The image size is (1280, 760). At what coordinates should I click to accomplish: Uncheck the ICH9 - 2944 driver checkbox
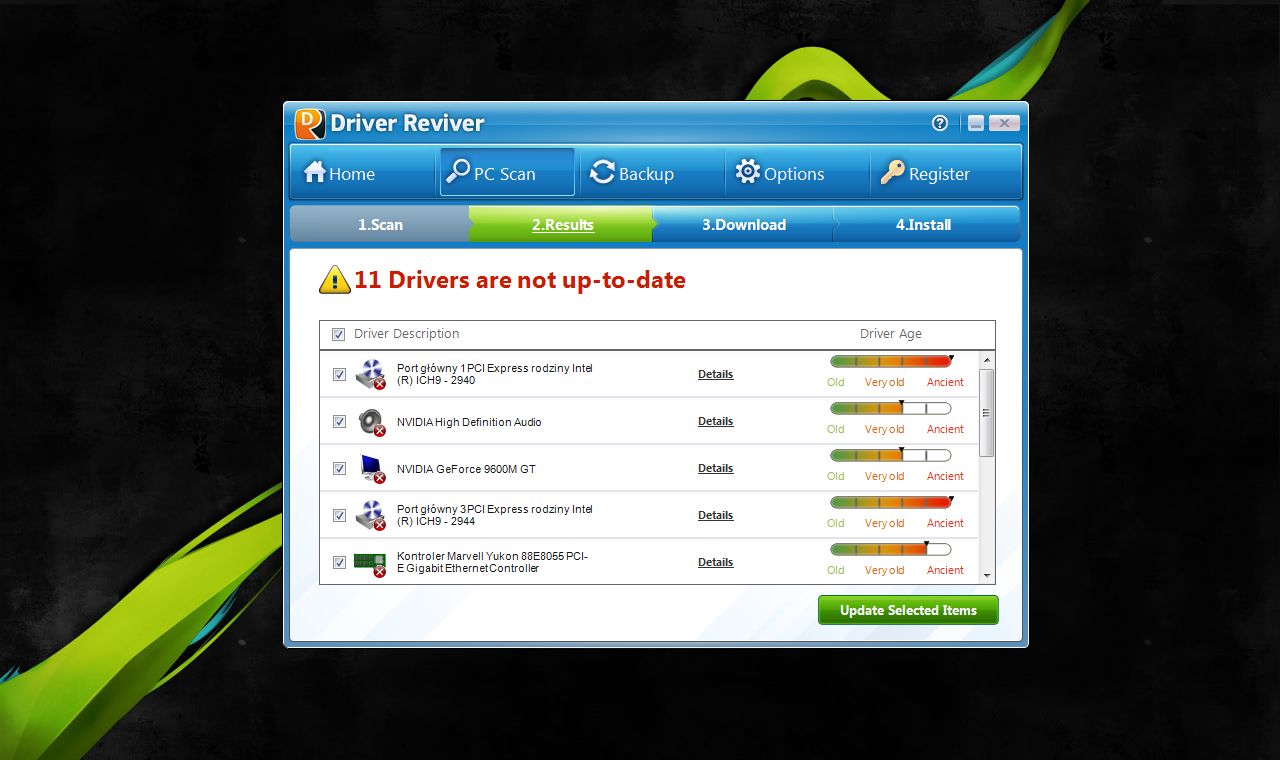pyautogui.click(x=339, y=515)
